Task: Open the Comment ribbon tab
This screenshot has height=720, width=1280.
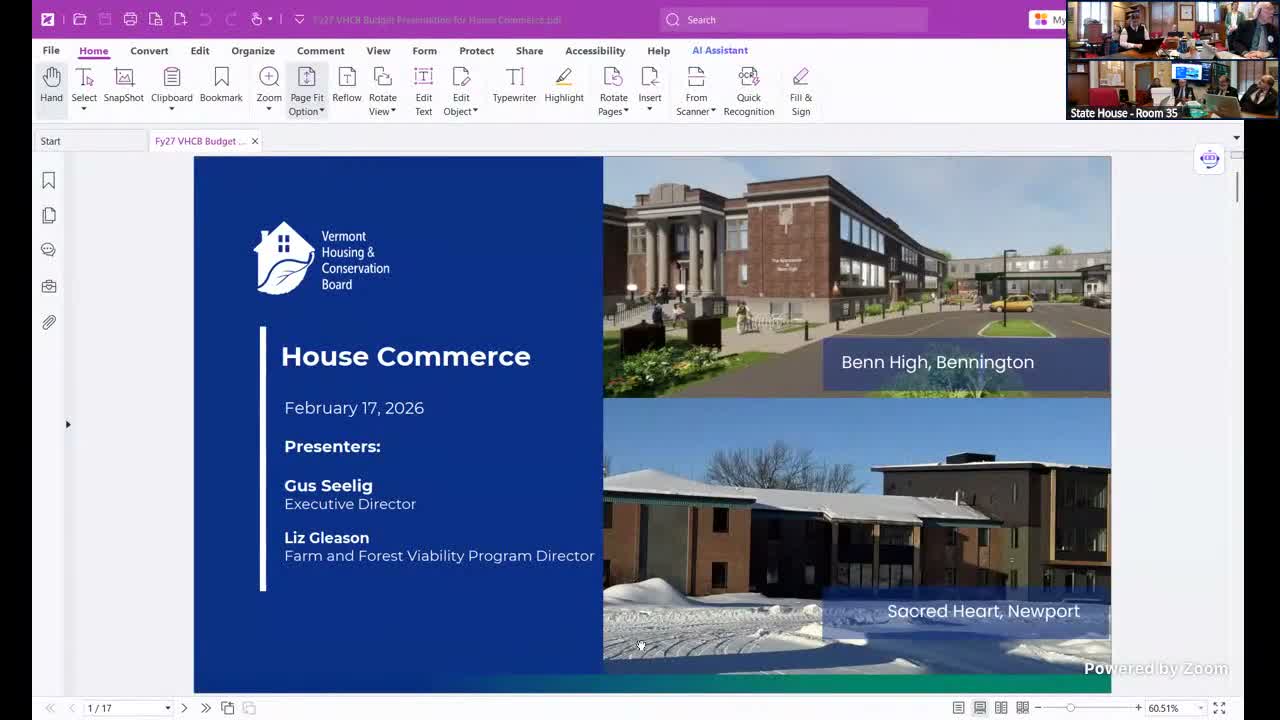Action: (320, 50)
